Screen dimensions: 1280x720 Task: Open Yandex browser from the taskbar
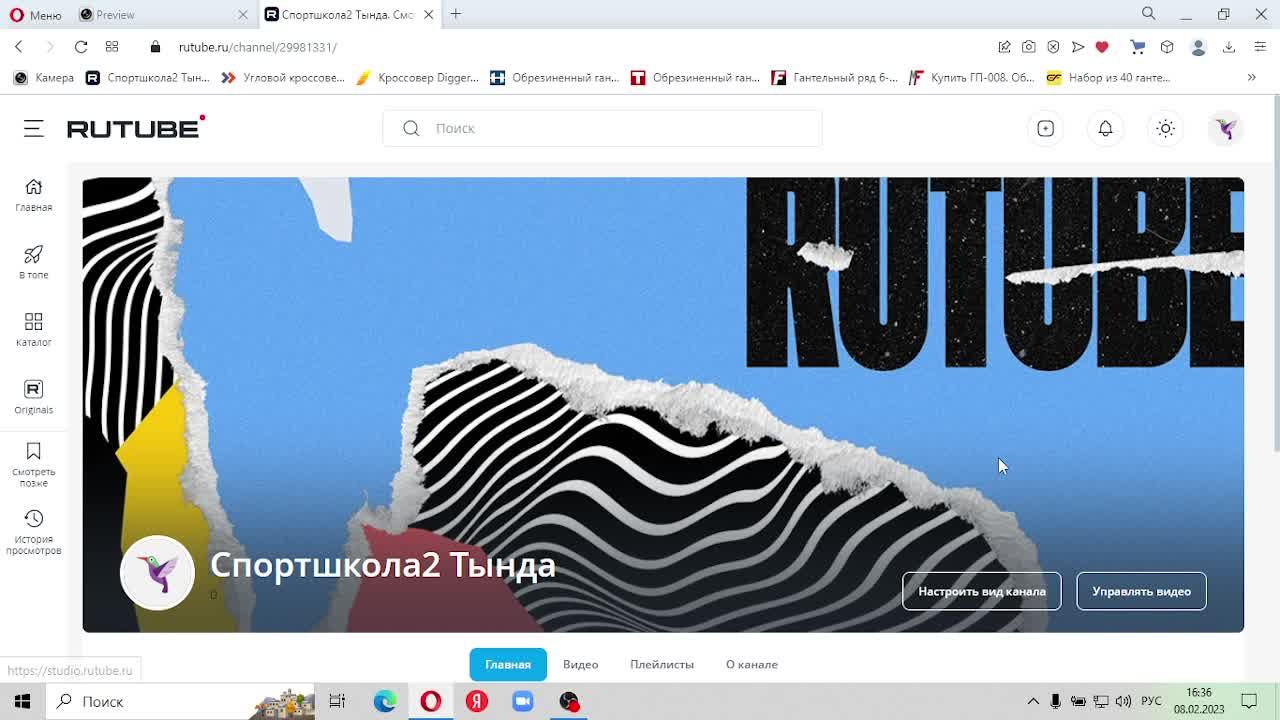pos(477,701)
